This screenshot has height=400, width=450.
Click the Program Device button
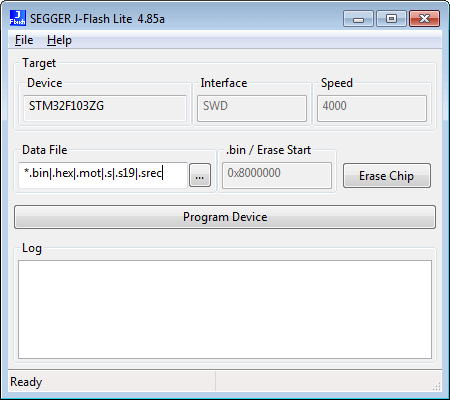[x=225, y=217]
